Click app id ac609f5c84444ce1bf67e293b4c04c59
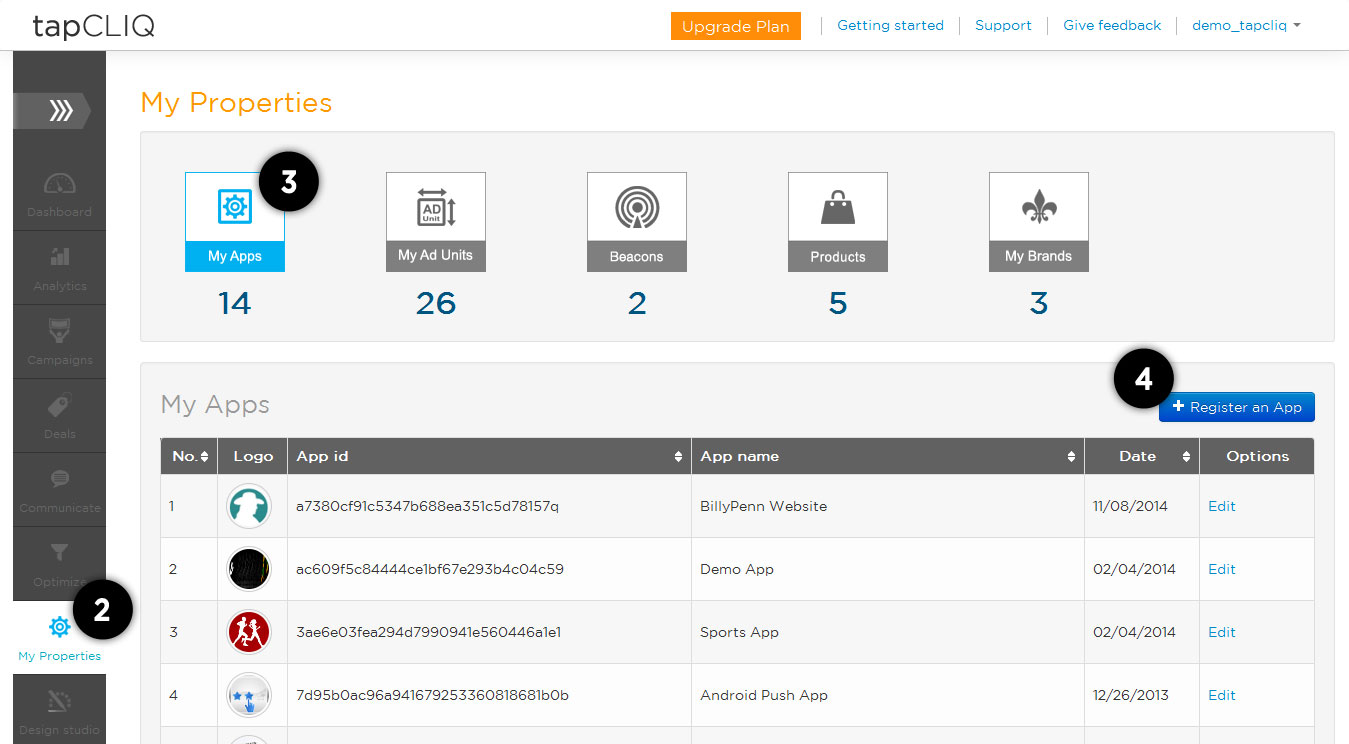This screenshot has height=744, width=1349. click(430, 569)
